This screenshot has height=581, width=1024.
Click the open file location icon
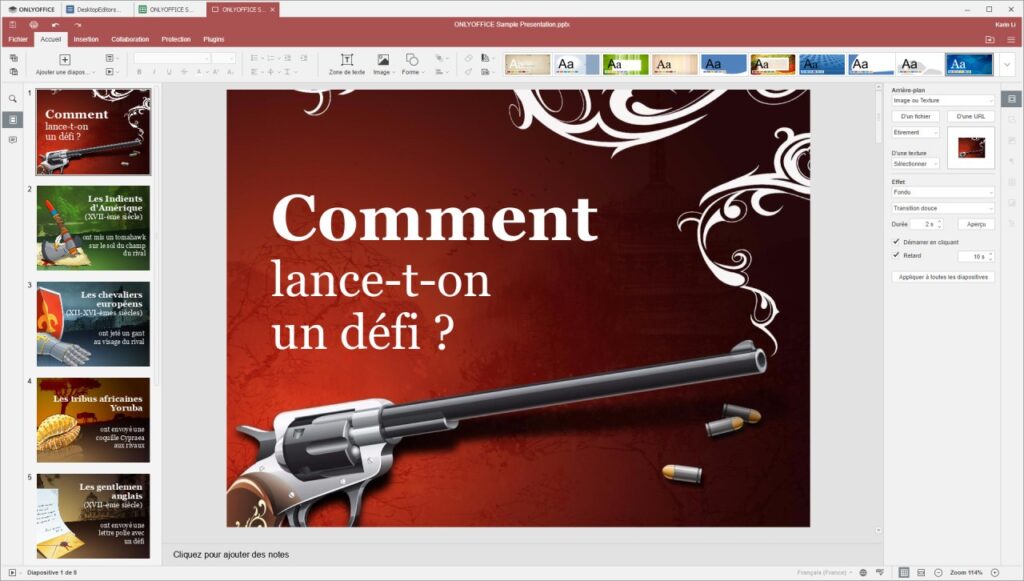(x=990, y=40)
